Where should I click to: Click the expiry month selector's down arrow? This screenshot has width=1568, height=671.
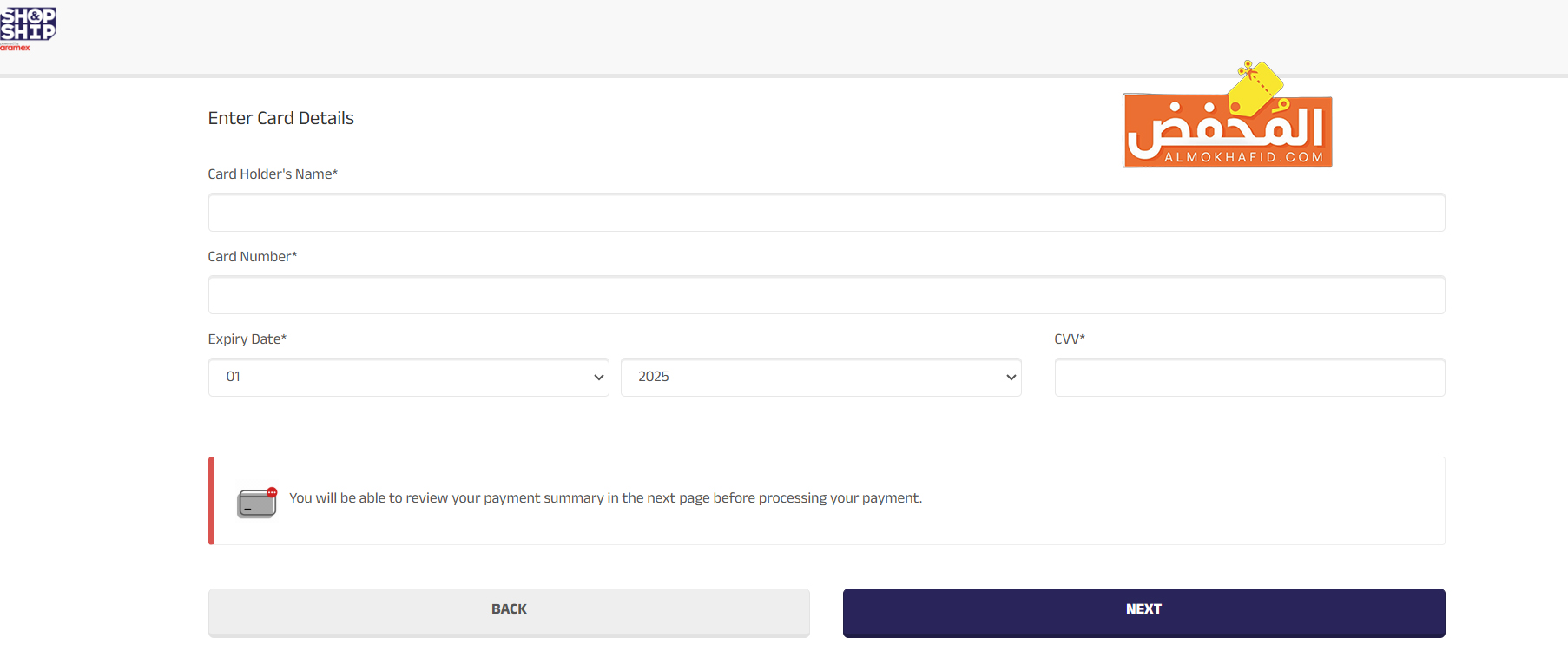point(598,378)
